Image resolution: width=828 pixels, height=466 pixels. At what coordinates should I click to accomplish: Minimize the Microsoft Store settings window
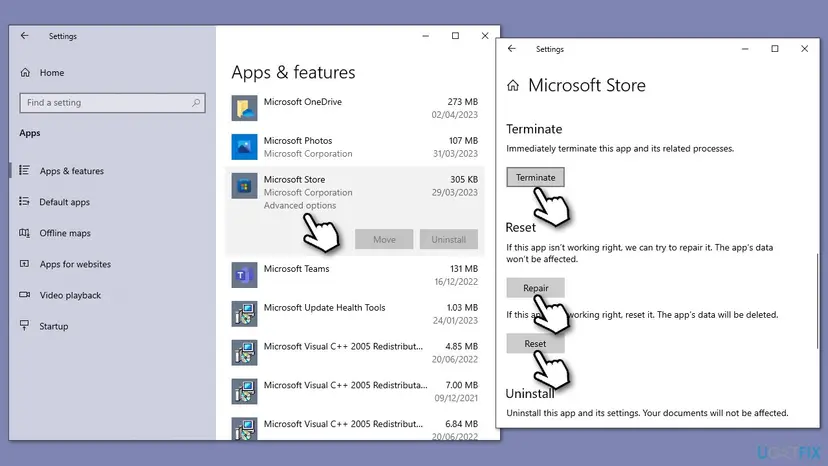745,49
